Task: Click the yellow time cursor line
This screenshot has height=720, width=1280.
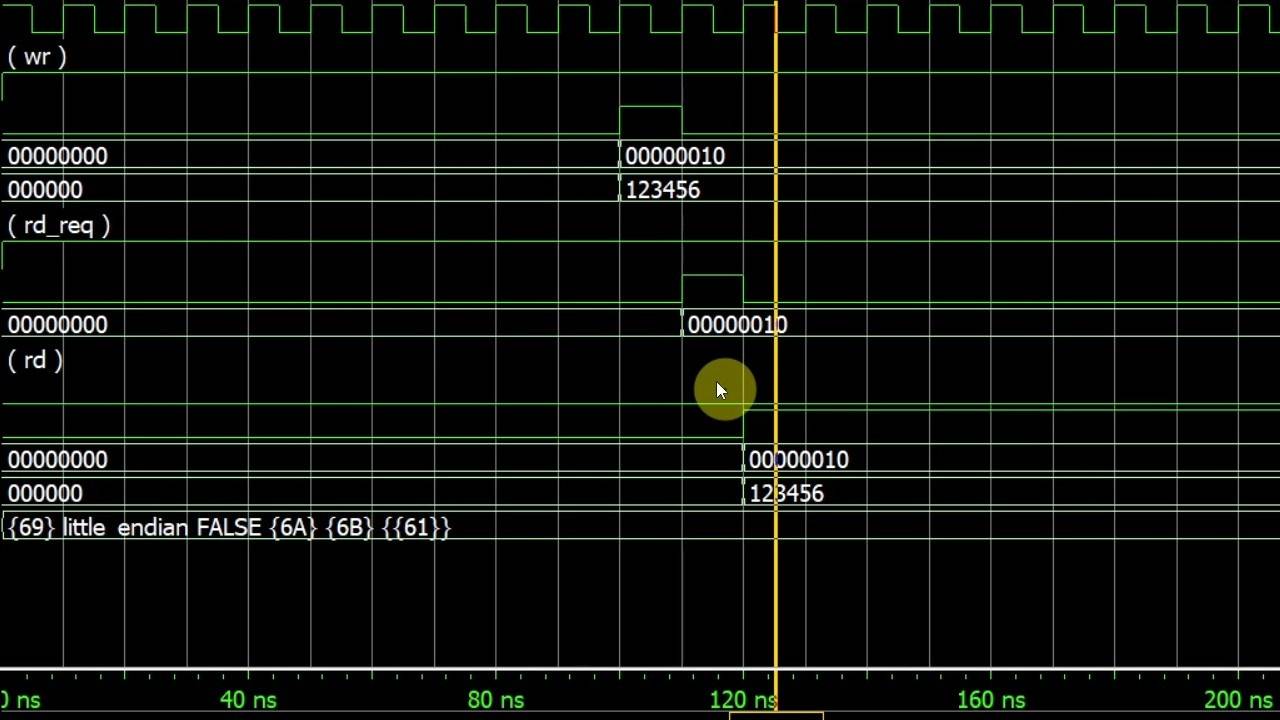Action: click(776, 355)
